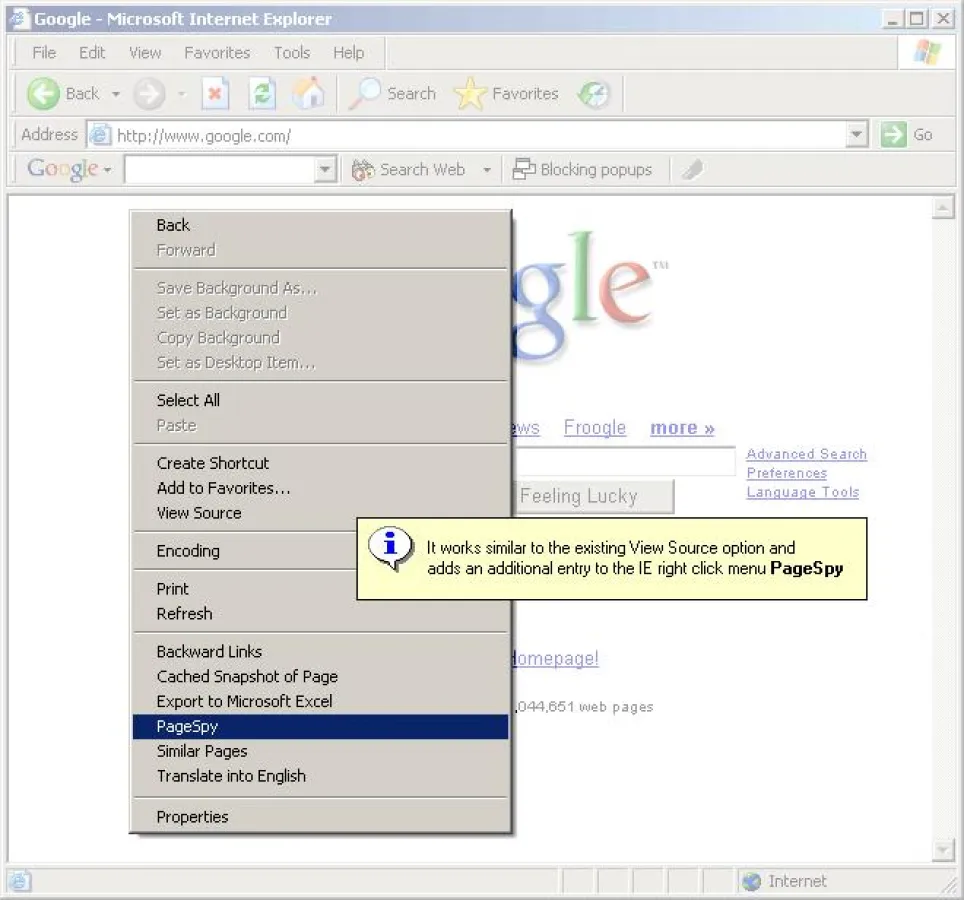Open the Google toolbar search box dropdown
The height and width of the screenshot is (900, 964).
coord(324,171)
